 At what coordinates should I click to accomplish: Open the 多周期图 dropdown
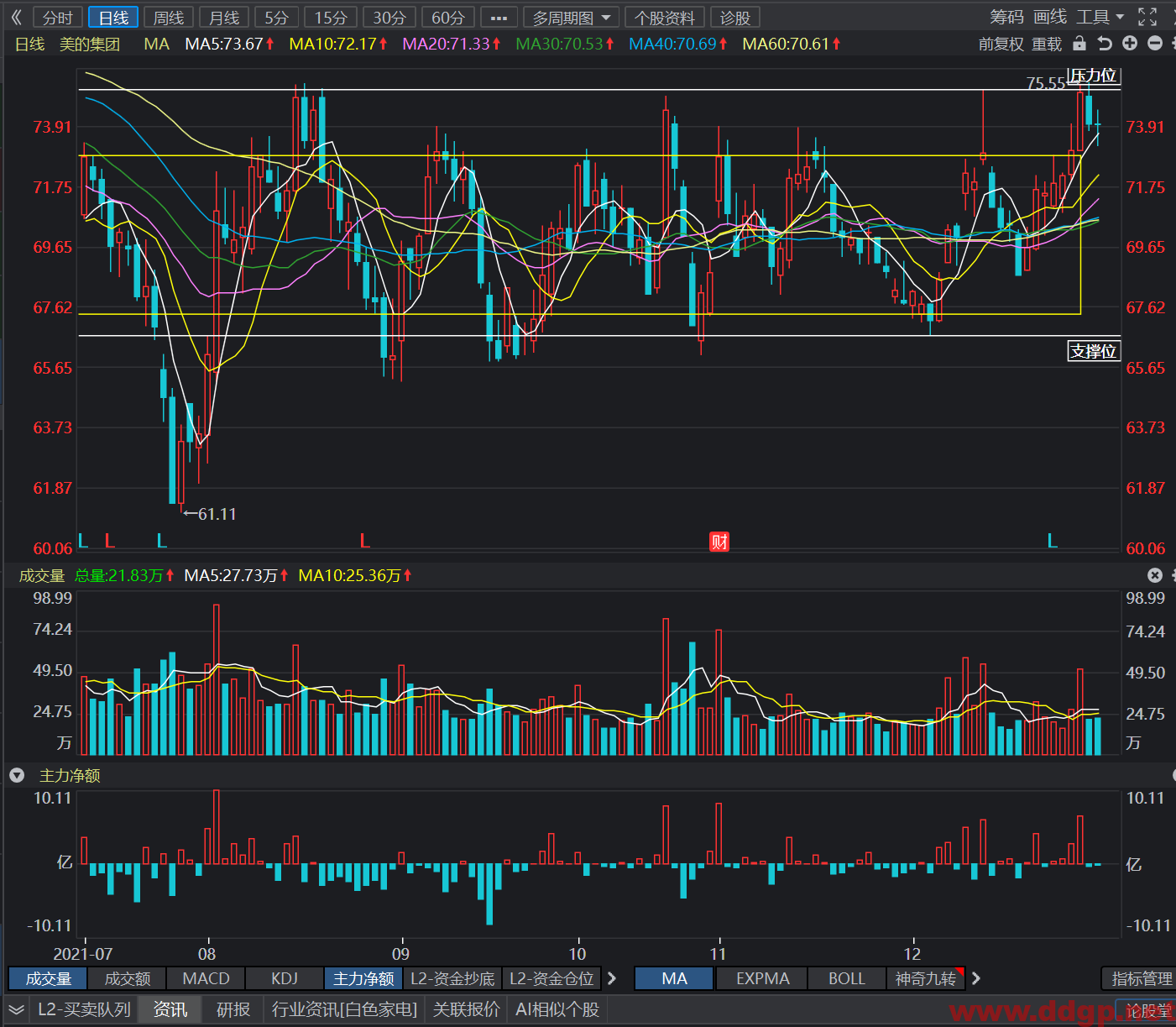point(571,18)
